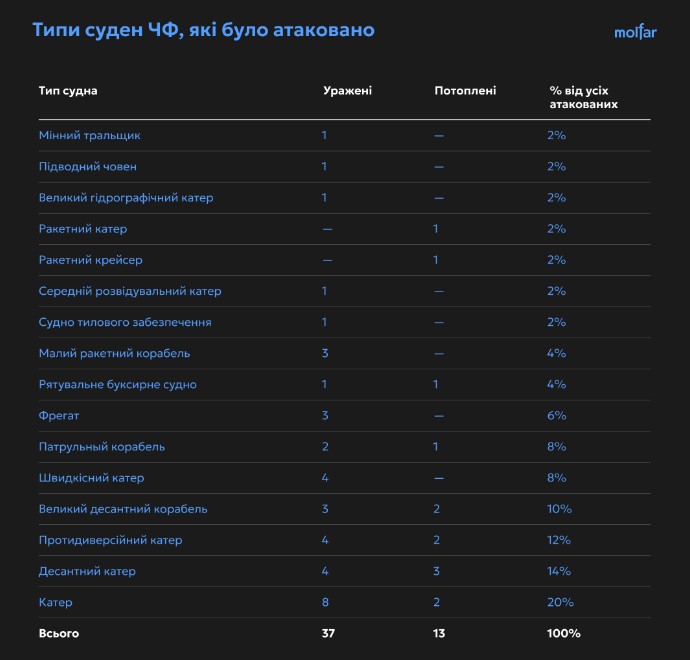This screenshot has height=660, width=690.
Task: Click the 'Потоплені' column header
Action: pyautogui.click(x=465, y=91)
